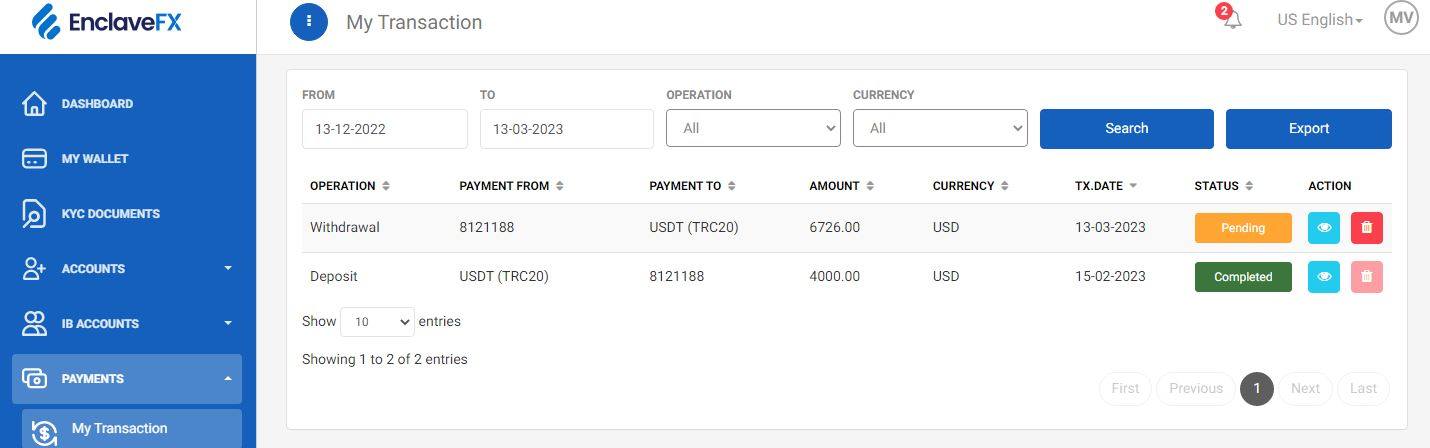Click the From date field
The image size is (1430, 448).
click(x=384, y=129)
